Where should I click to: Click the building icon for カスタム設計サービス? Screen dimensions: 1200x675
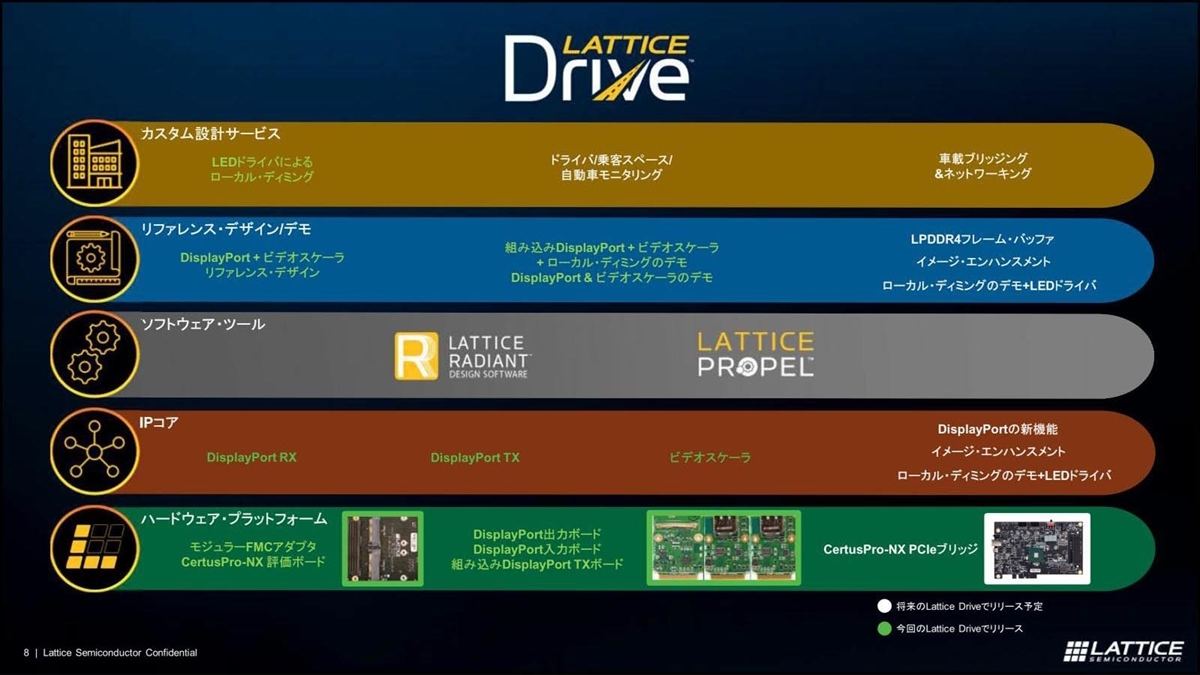pyautogui.click(x=93, y=163)
